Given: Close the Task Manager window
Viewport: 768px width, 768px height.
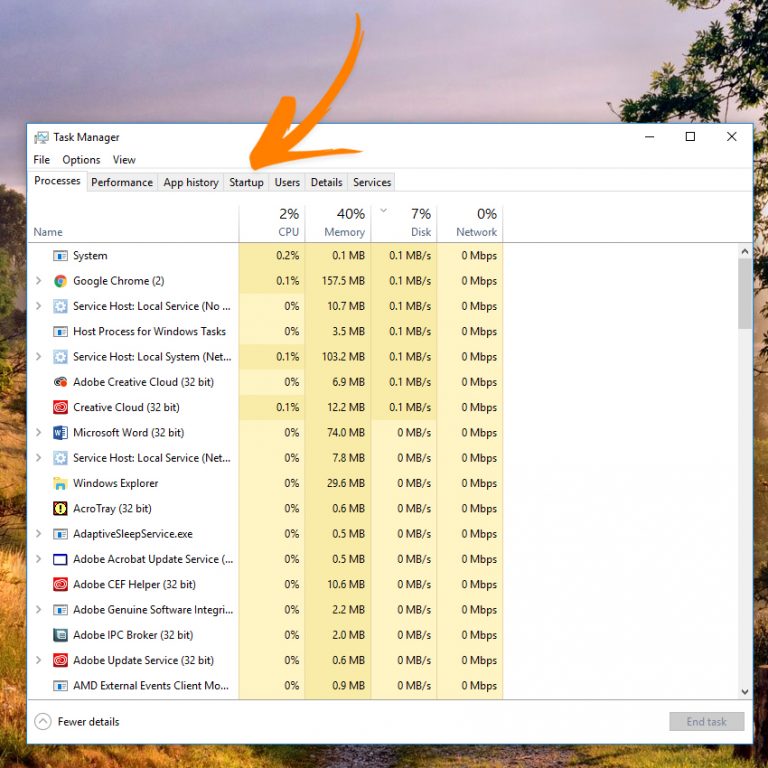Looking at the screenshot, I should coord(732,137).
